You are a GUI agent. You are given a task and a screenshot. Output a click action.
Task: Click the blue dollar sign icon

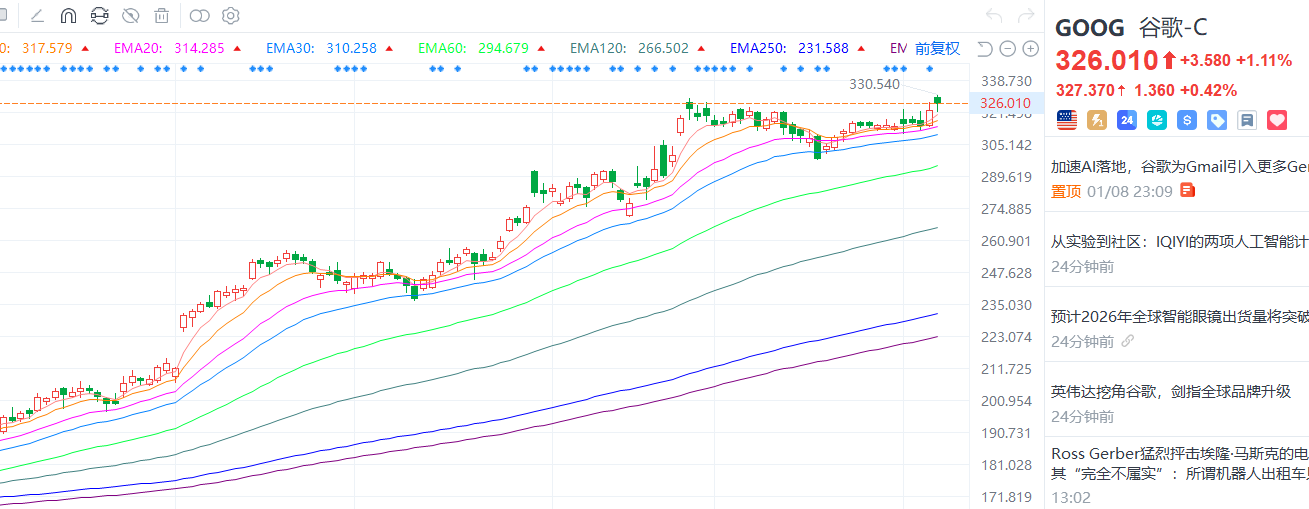1187,120
